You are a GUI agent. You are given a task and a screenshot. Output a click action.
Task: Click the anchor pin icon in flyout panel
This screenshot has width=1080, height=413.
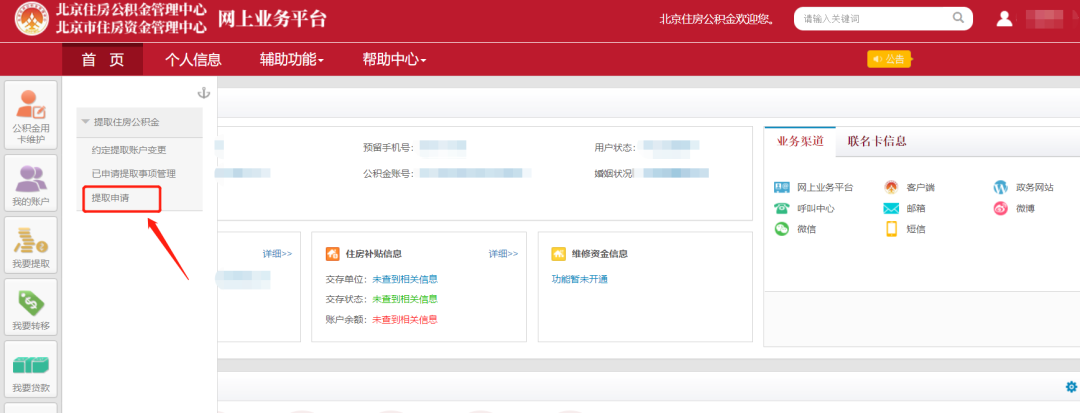[x=203, y=93]
